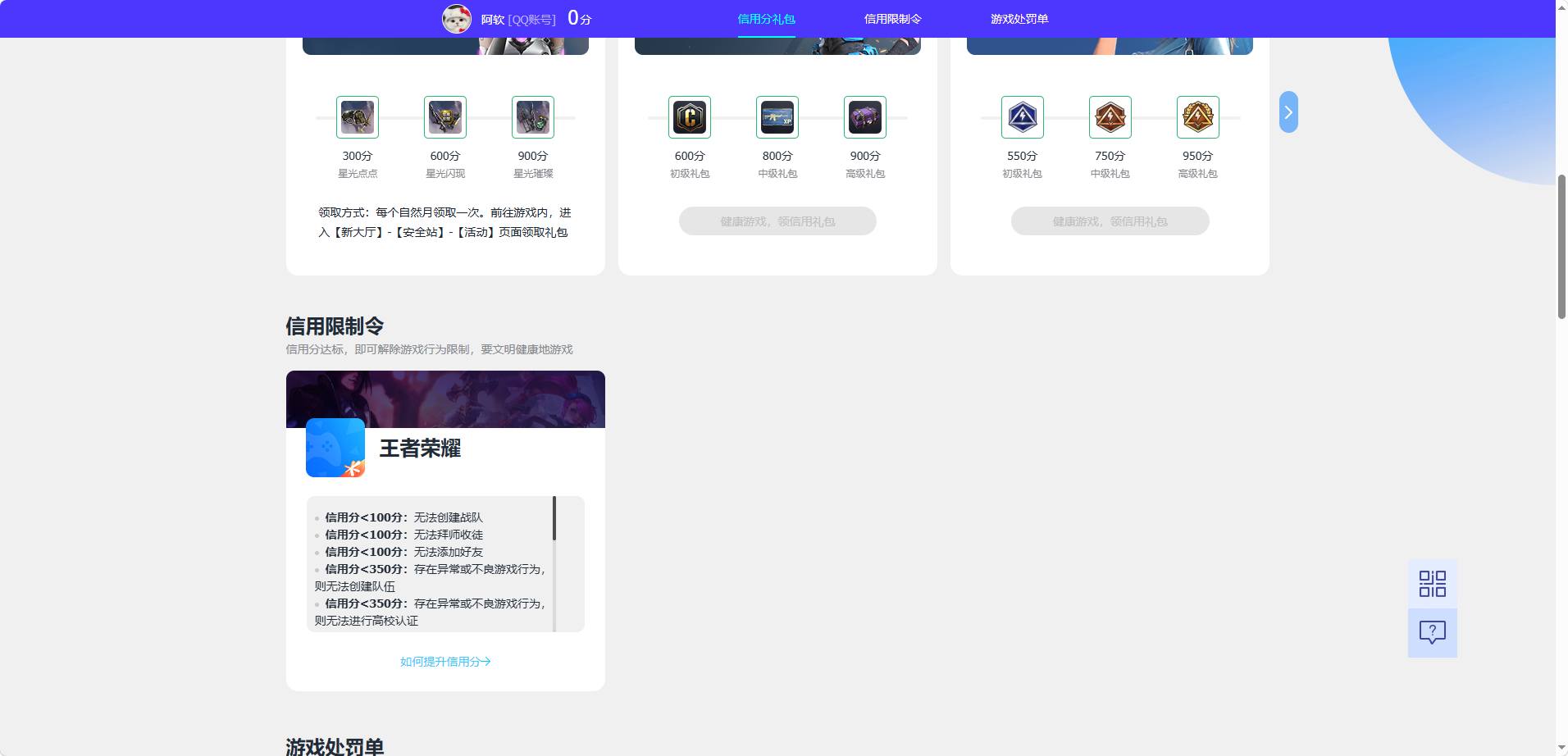The image size is (1568, 756).
Task: Switch to 信用分礼包 tab
Action: pos(766,19)
